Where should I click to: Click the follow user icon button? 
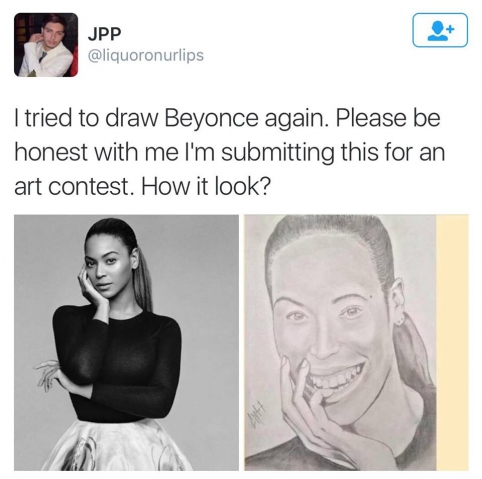tap(440, 30)
